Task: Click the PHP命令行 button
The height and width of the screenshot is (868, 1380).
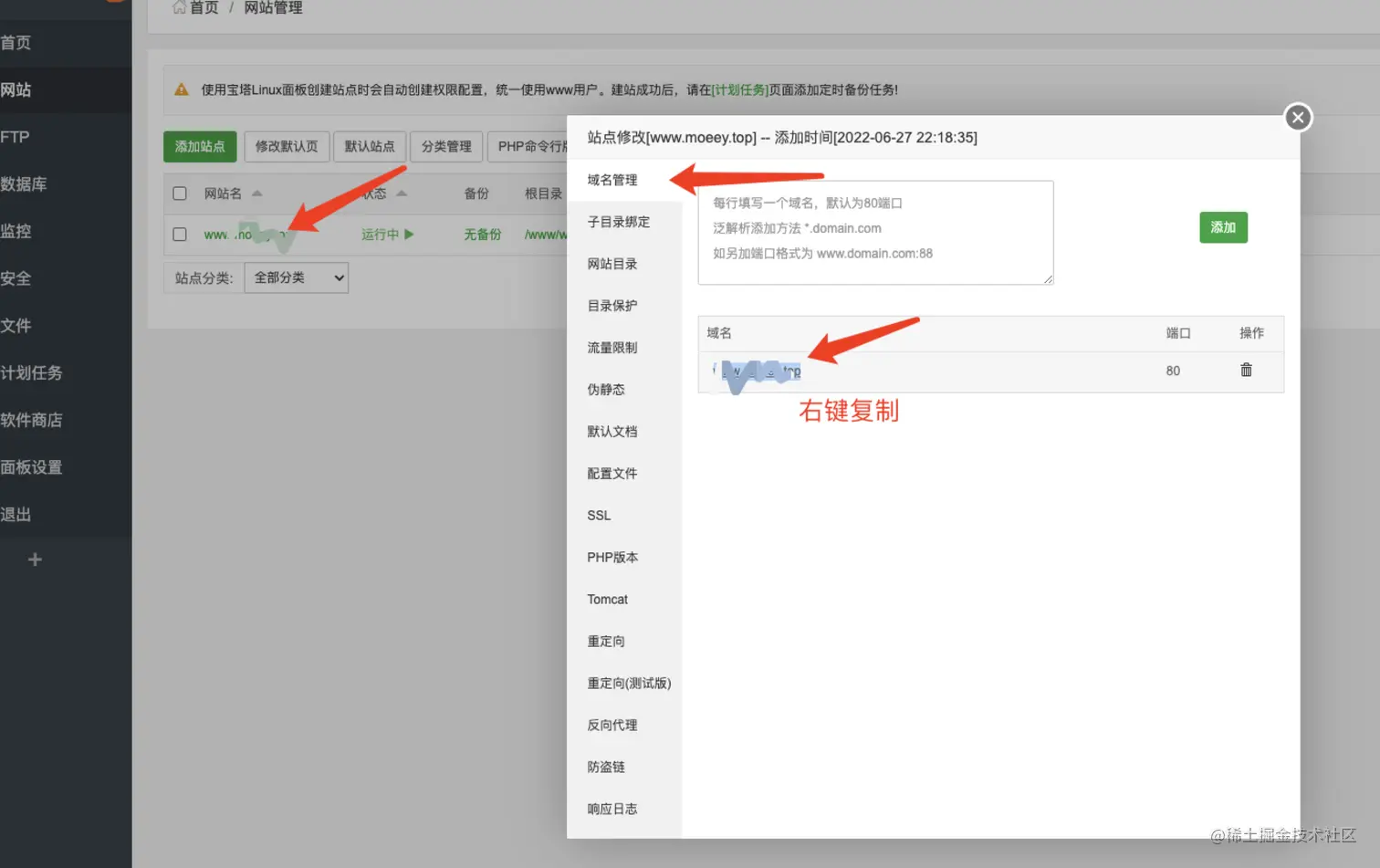Action: click(528, 146)
